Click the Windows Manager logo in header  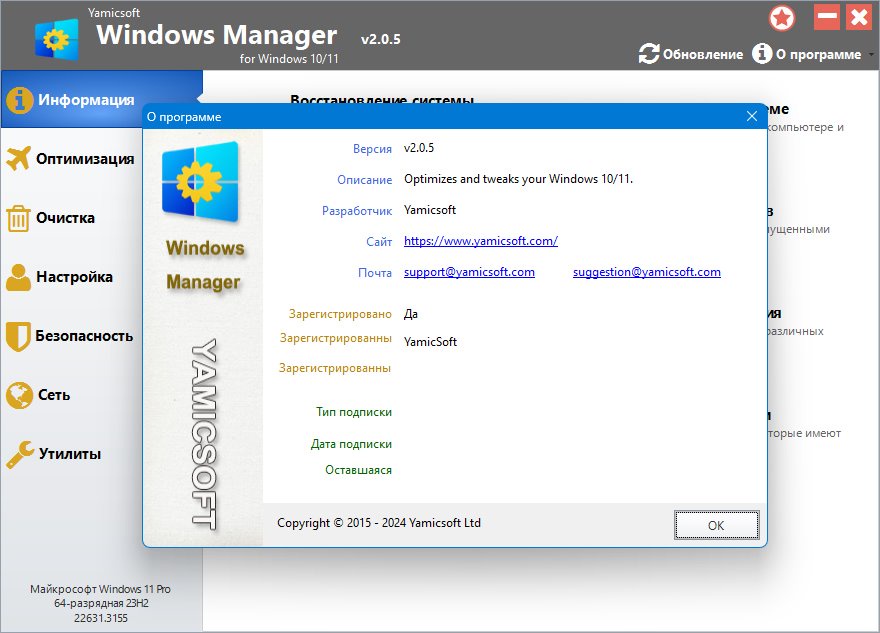56,39
